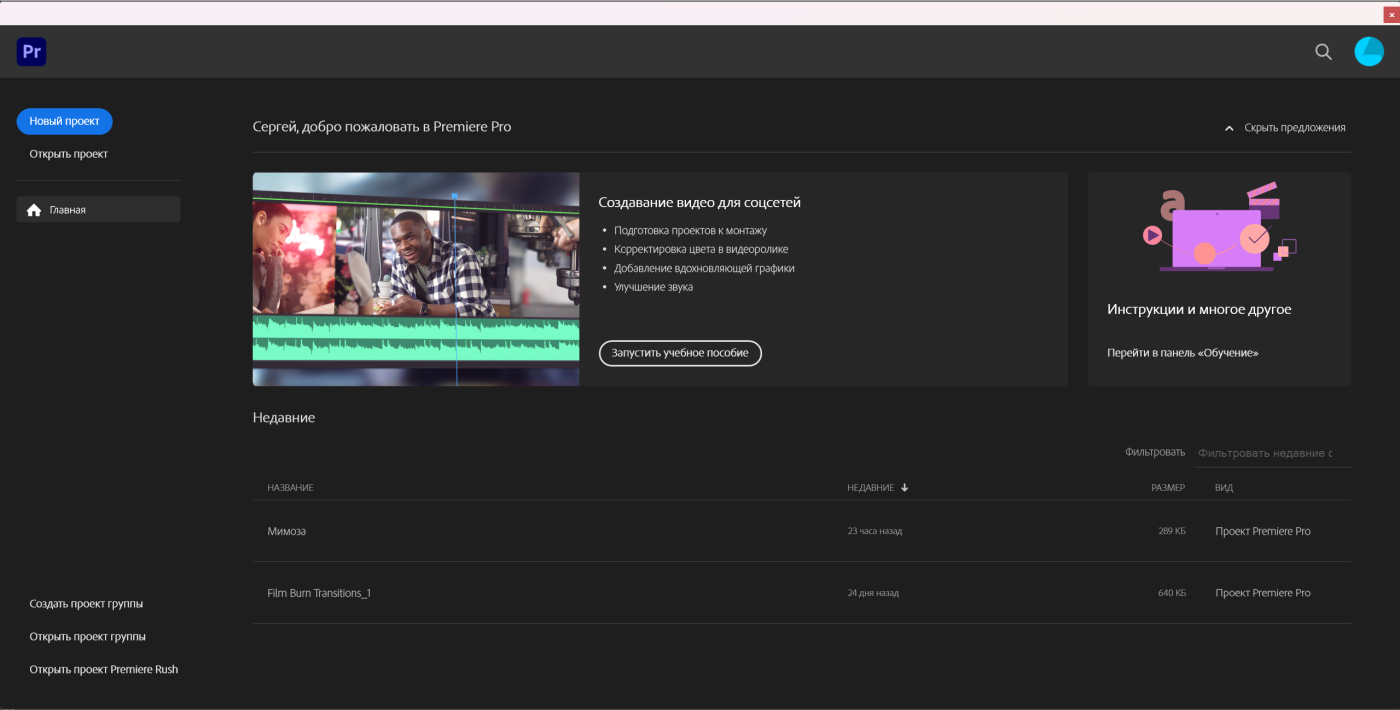The width and height of the screenshot is (1400, 710).
Task: Click Открыть проект
Action: click(69, 154)
